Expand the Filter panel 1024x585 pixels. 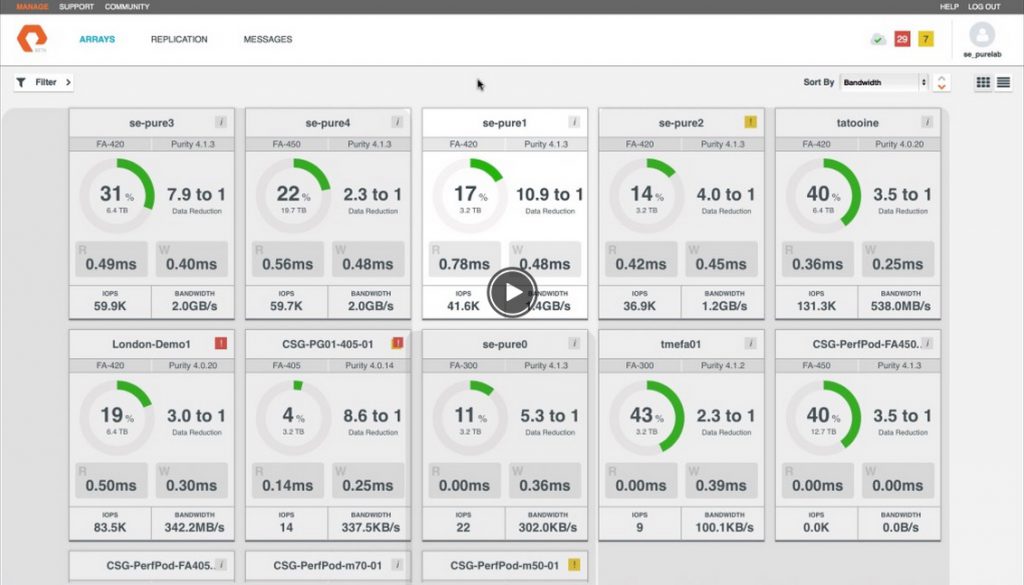tap(43, 82)
